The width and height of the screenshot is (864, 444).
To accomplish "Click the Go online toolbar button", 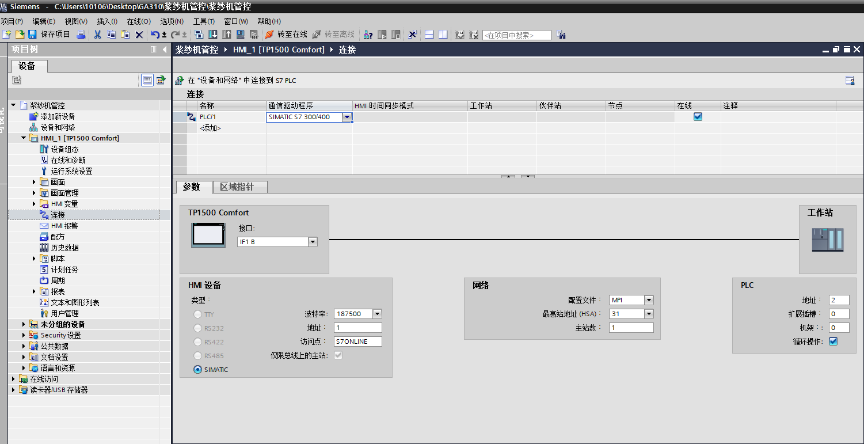I will point(287,34).
